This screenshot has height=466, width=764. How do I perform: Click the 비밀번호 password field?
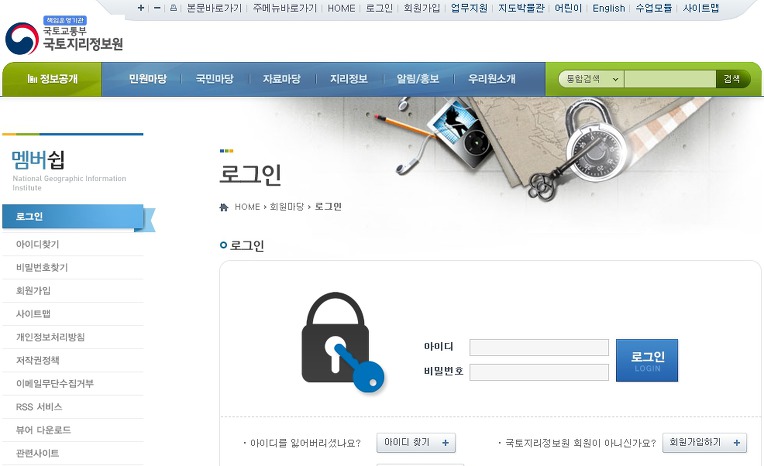click(539, 372)
